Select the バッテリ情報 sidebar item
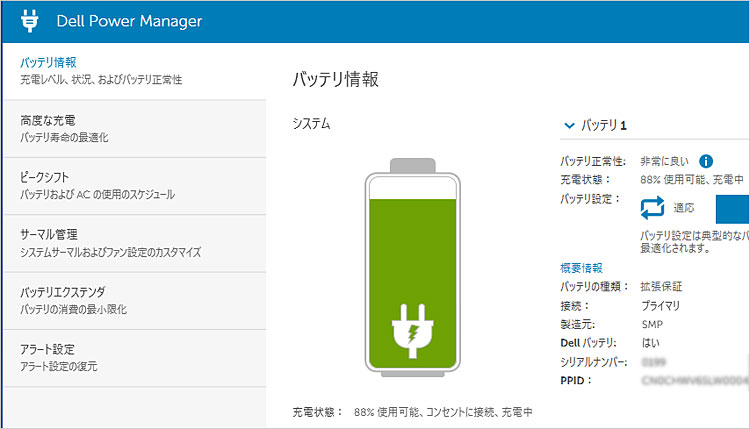 [134, 71]
